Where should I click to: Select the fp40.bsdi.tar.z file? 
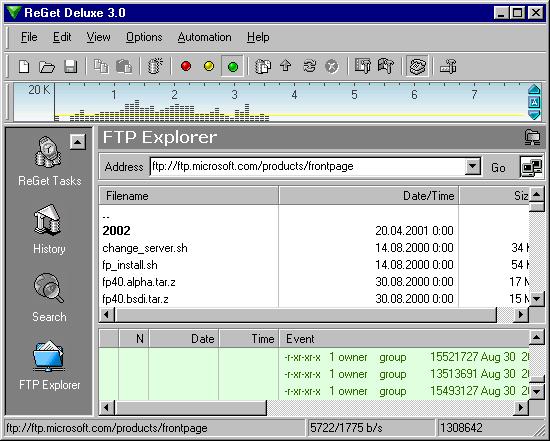135,299
